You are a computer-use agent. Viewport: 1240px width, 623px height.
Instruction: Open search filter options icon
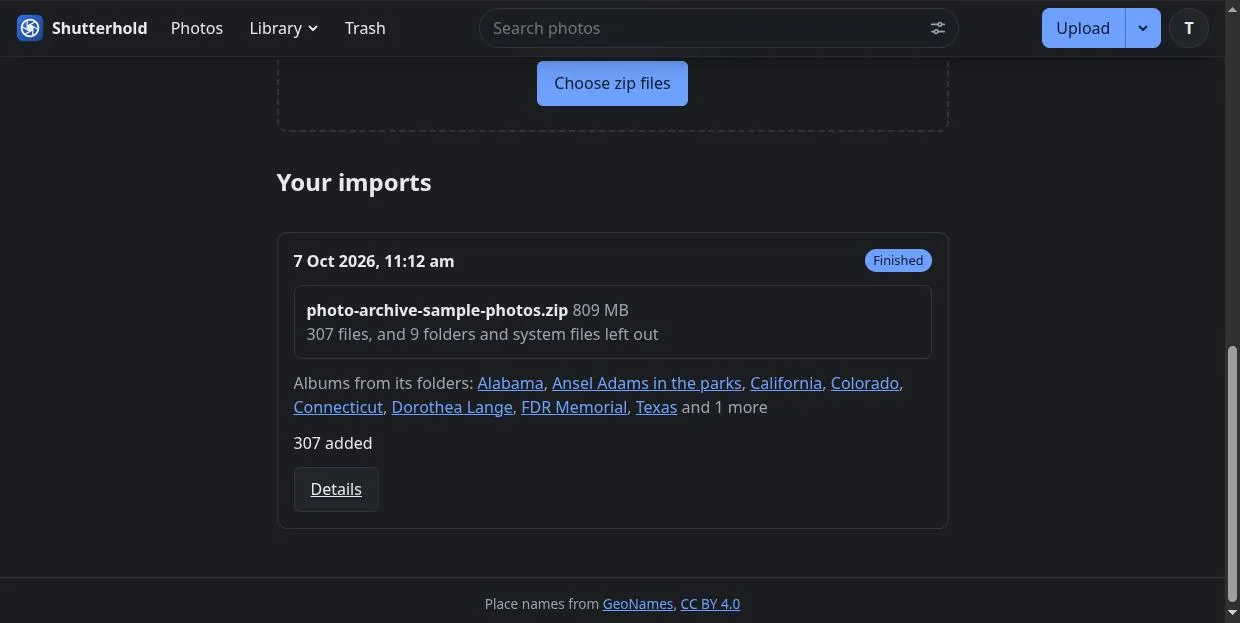pos(937,28)
